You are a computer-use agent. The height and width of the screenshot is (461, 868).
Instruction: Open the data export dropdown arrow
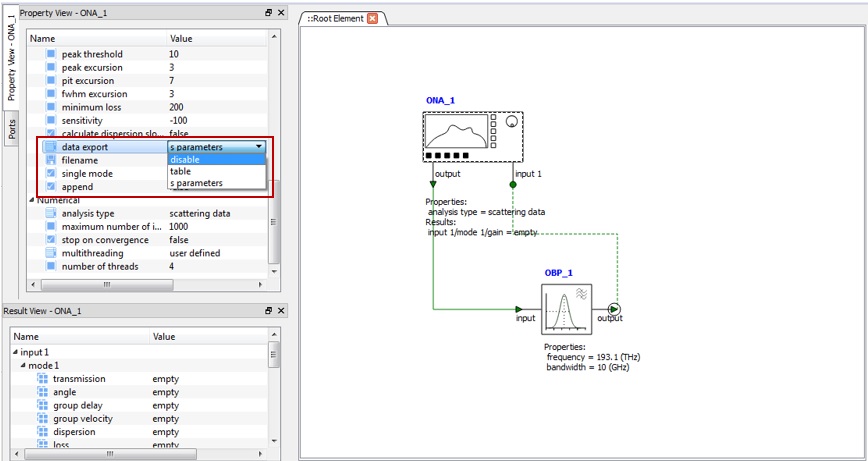click(x=259, y=147)
